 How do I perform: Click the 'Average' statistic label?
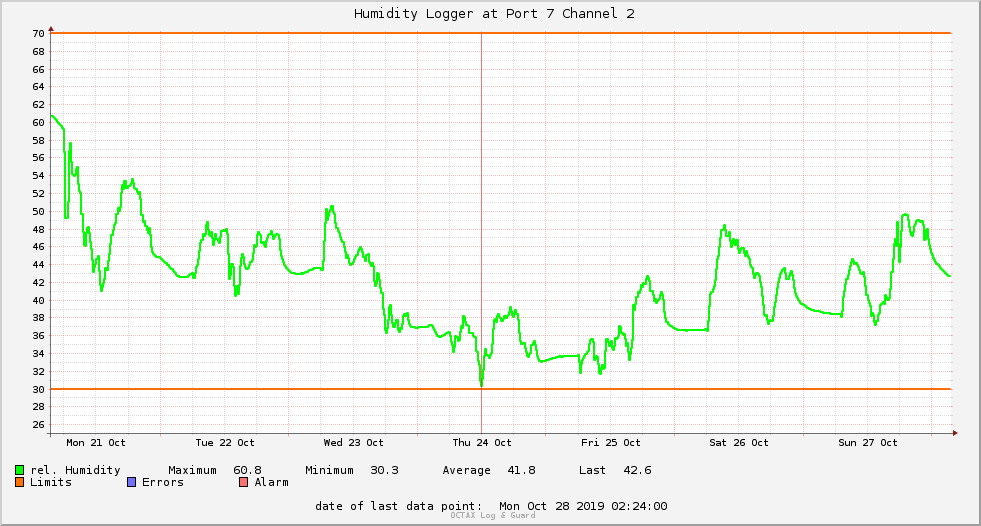[x=466, y=470]
